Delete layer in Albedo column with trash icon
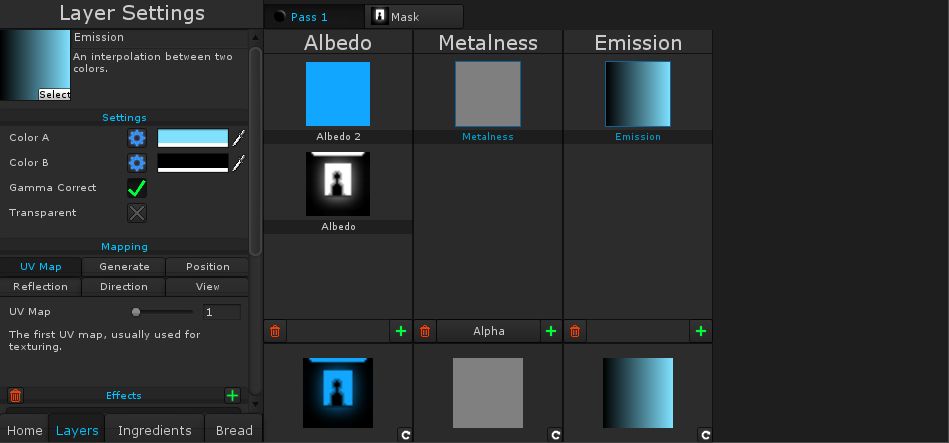This screenshot has height=443, width=949. [x=275, y=331]
